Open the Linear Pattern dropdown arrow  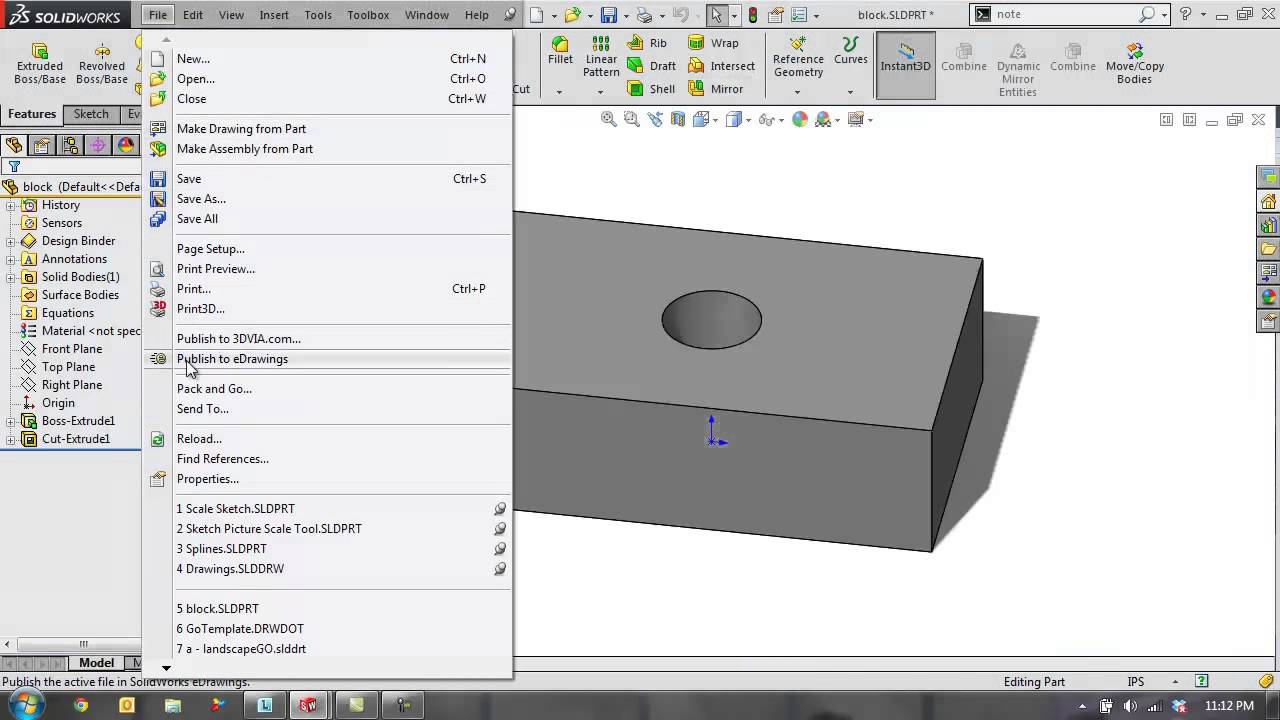601,91
